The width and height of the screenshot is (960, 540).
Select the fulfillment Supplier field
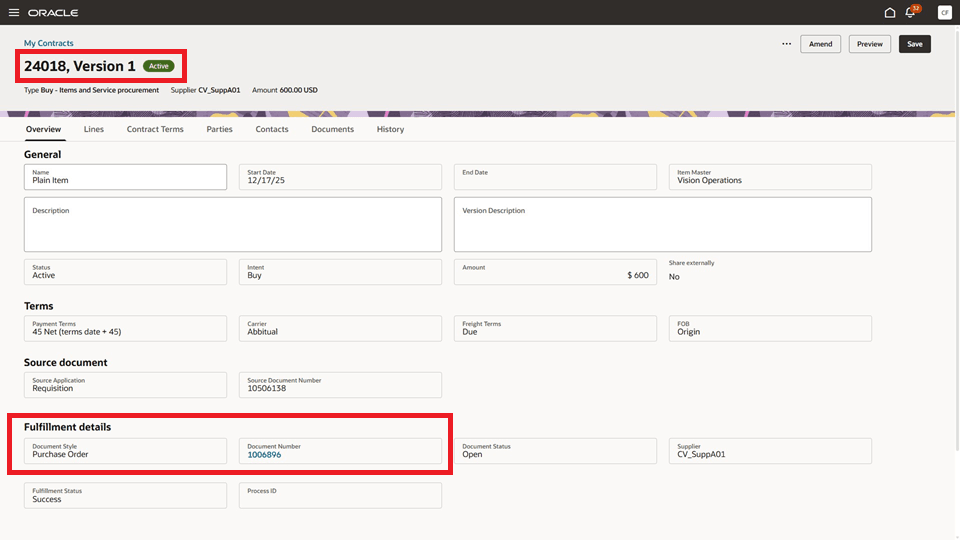coord(770,451)
